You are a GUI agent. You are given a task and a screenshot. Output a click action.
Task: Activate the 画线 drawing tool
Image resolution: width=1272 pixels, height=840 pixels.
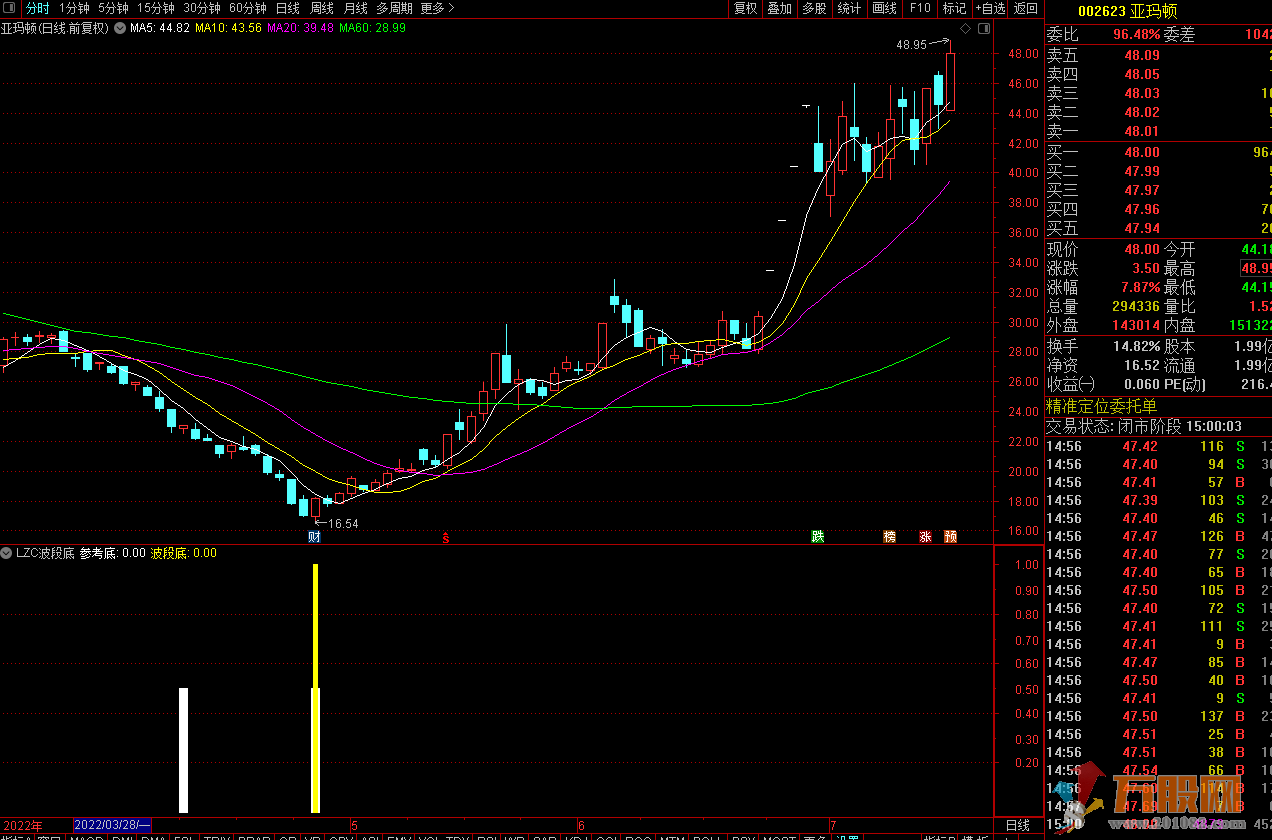(x=884, y=8)
